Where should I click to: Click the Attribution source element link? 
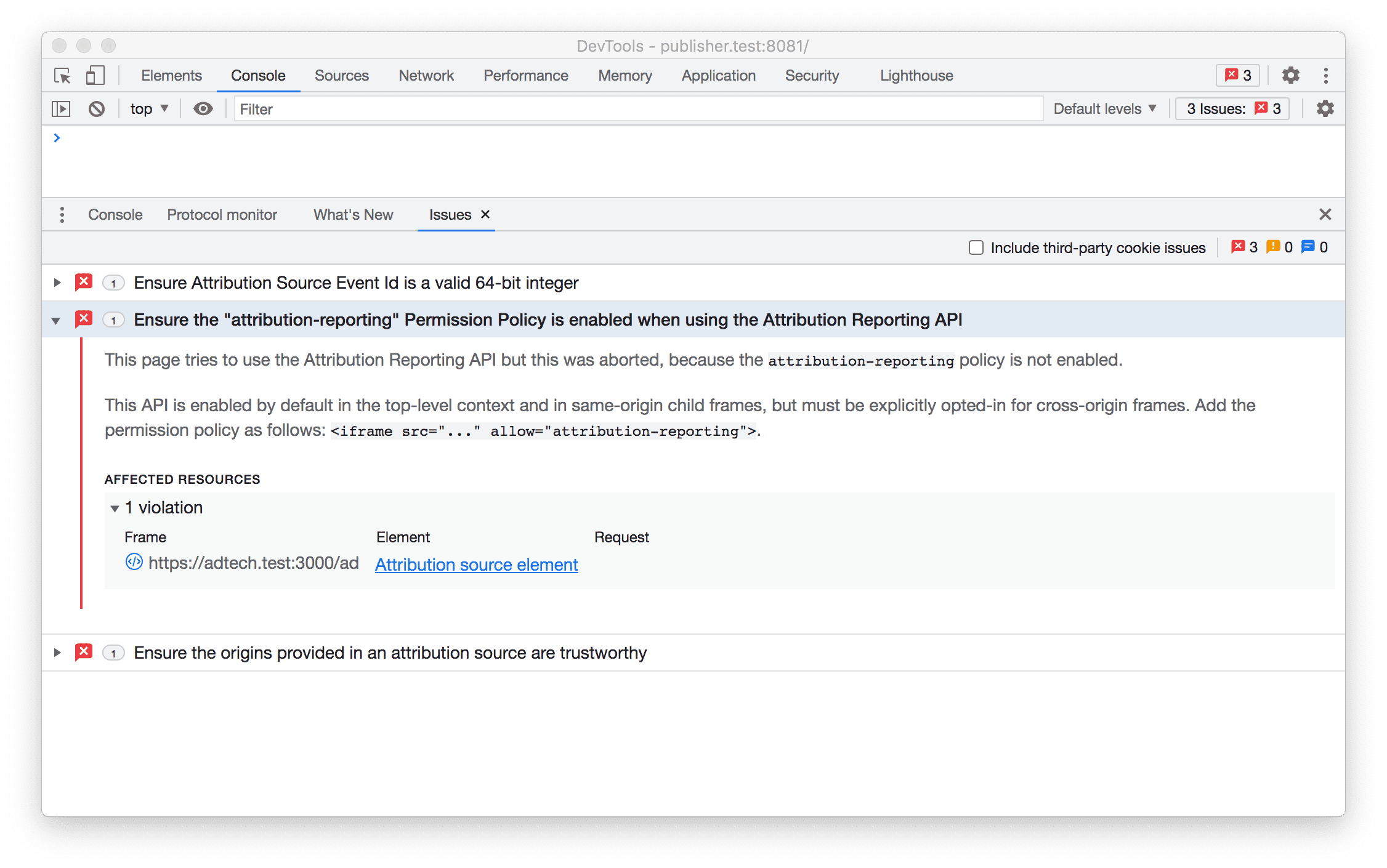[x=475, y=564]
